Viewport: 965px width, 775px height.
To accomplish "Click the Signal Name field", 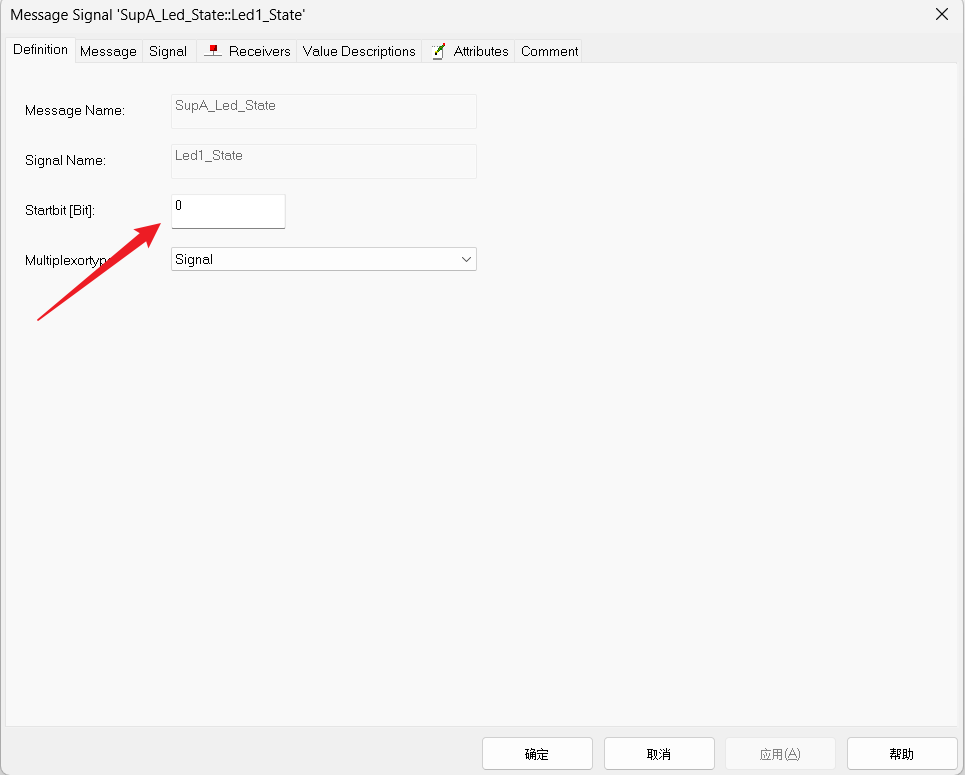I will (324, 161).
